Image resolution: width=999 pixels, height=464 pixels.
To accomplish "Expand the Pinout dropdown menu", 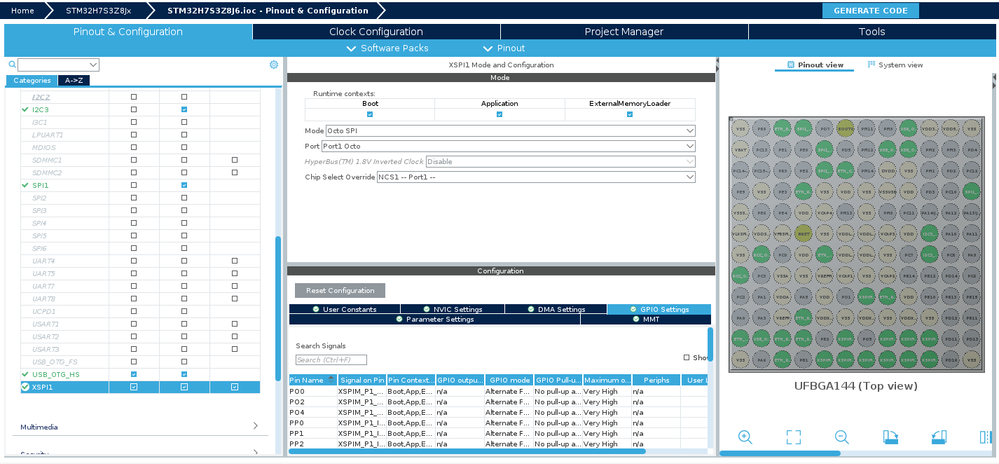I will [x=504, y=48].
